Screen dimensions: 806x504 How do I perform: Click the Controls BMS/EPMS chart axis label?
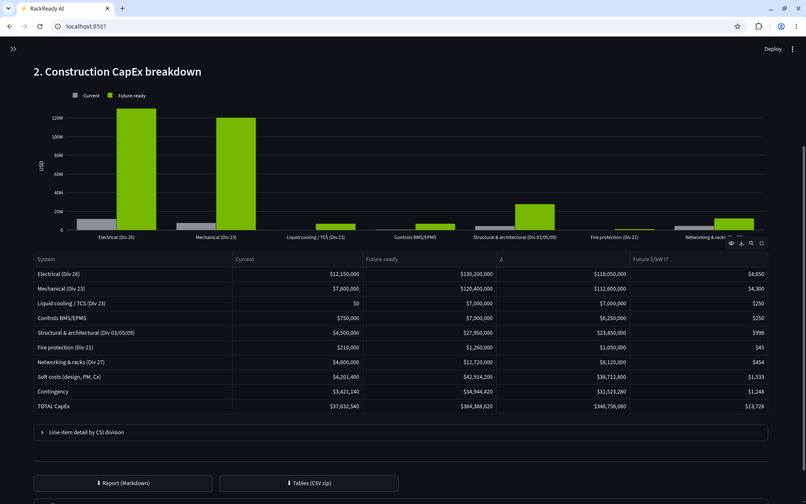pos(415,238)
